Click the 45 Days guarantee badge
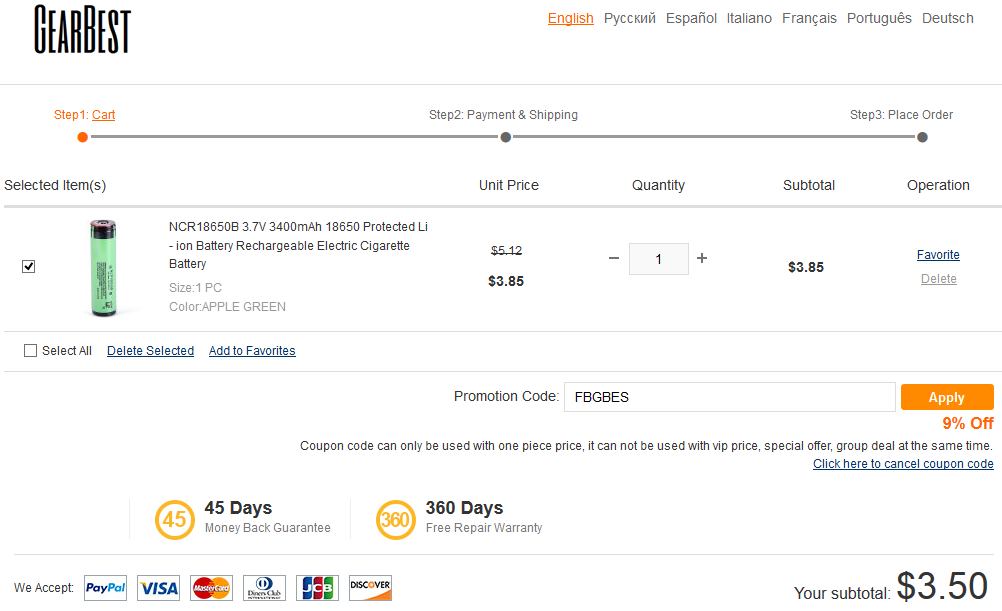Viewport: 1002px width, 611px height. click(175, 519)
